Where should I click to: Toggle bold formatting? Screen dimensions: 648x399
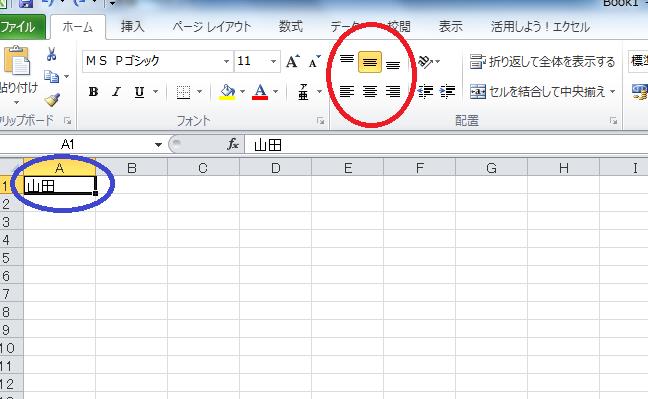click(93, 91)
